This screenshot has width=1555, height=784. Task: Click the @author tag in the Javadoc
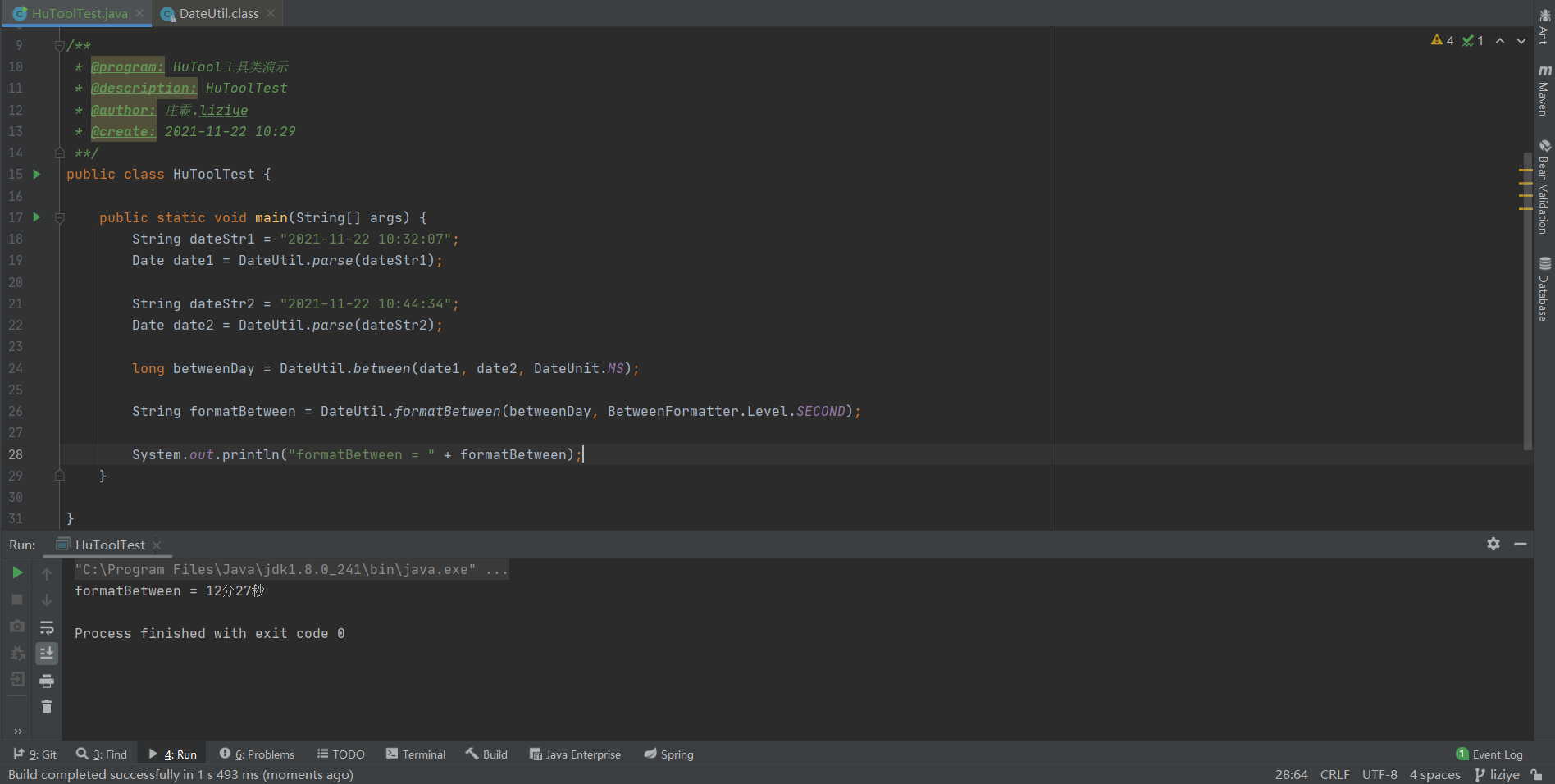123,110
